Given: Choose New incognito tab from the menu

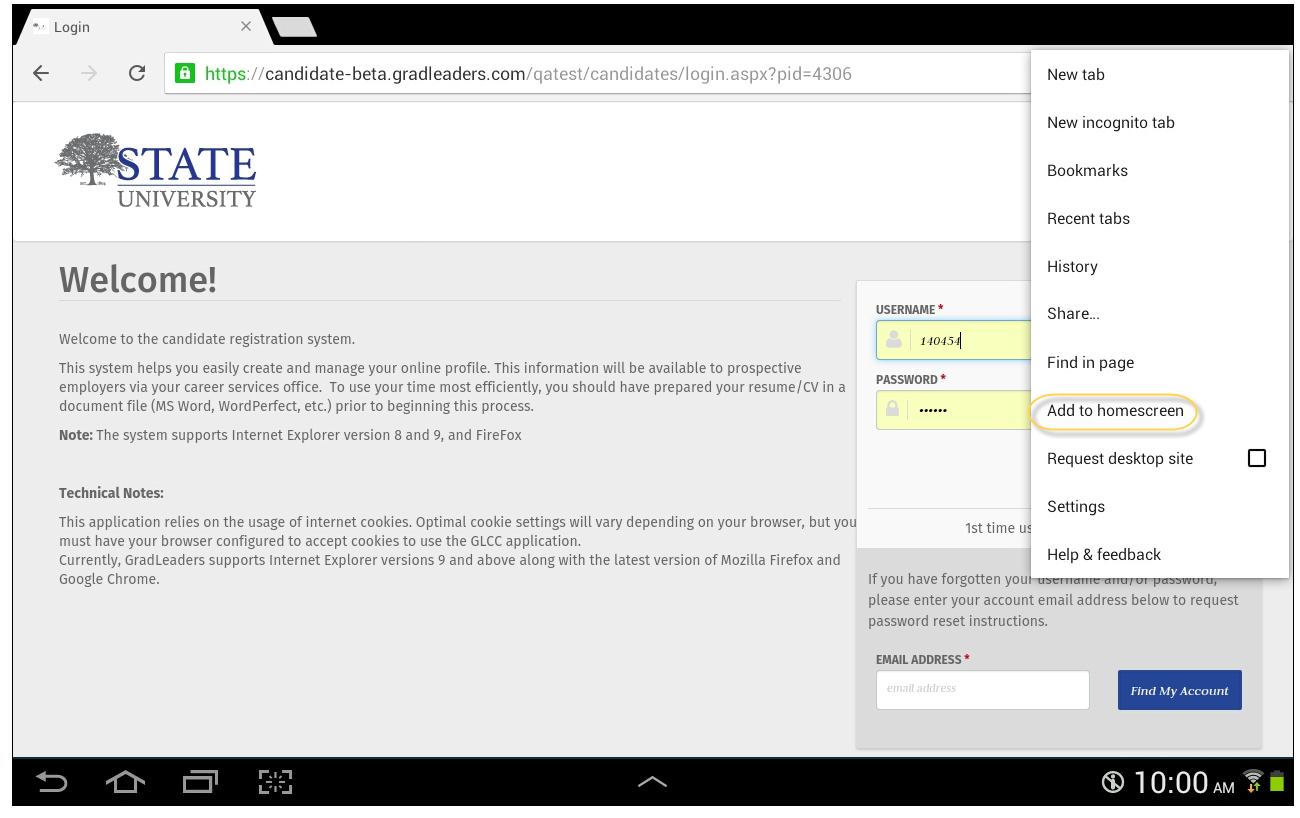Looking at the screenshot, I should pos(1160,123).
